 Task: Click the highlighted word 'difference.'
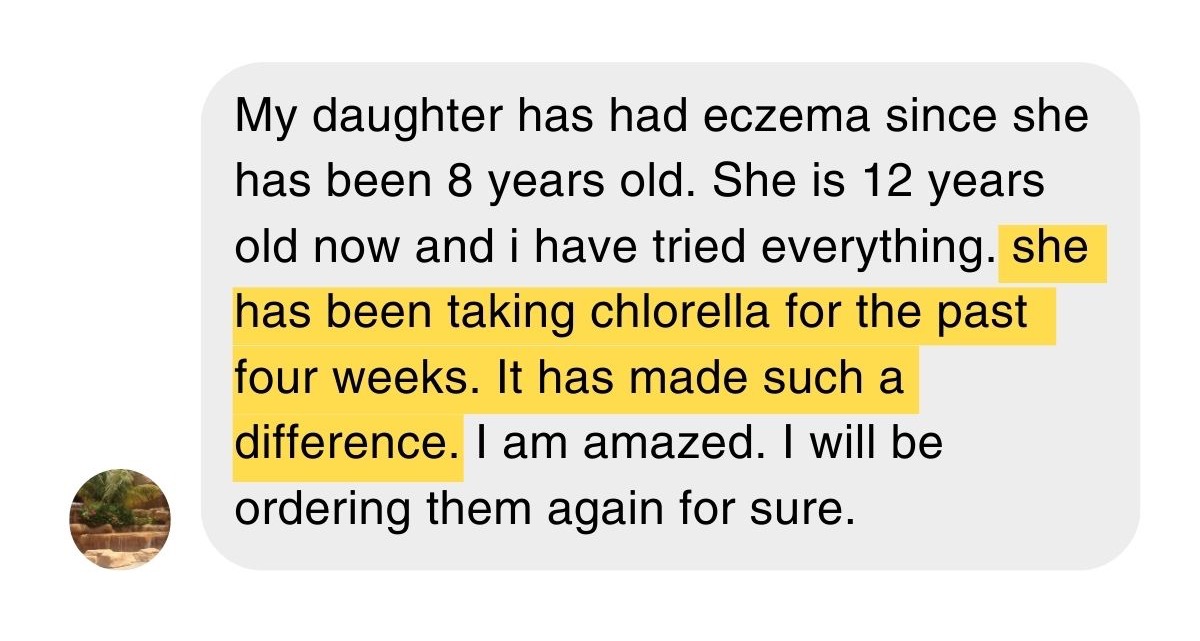[x=348, y=444]
